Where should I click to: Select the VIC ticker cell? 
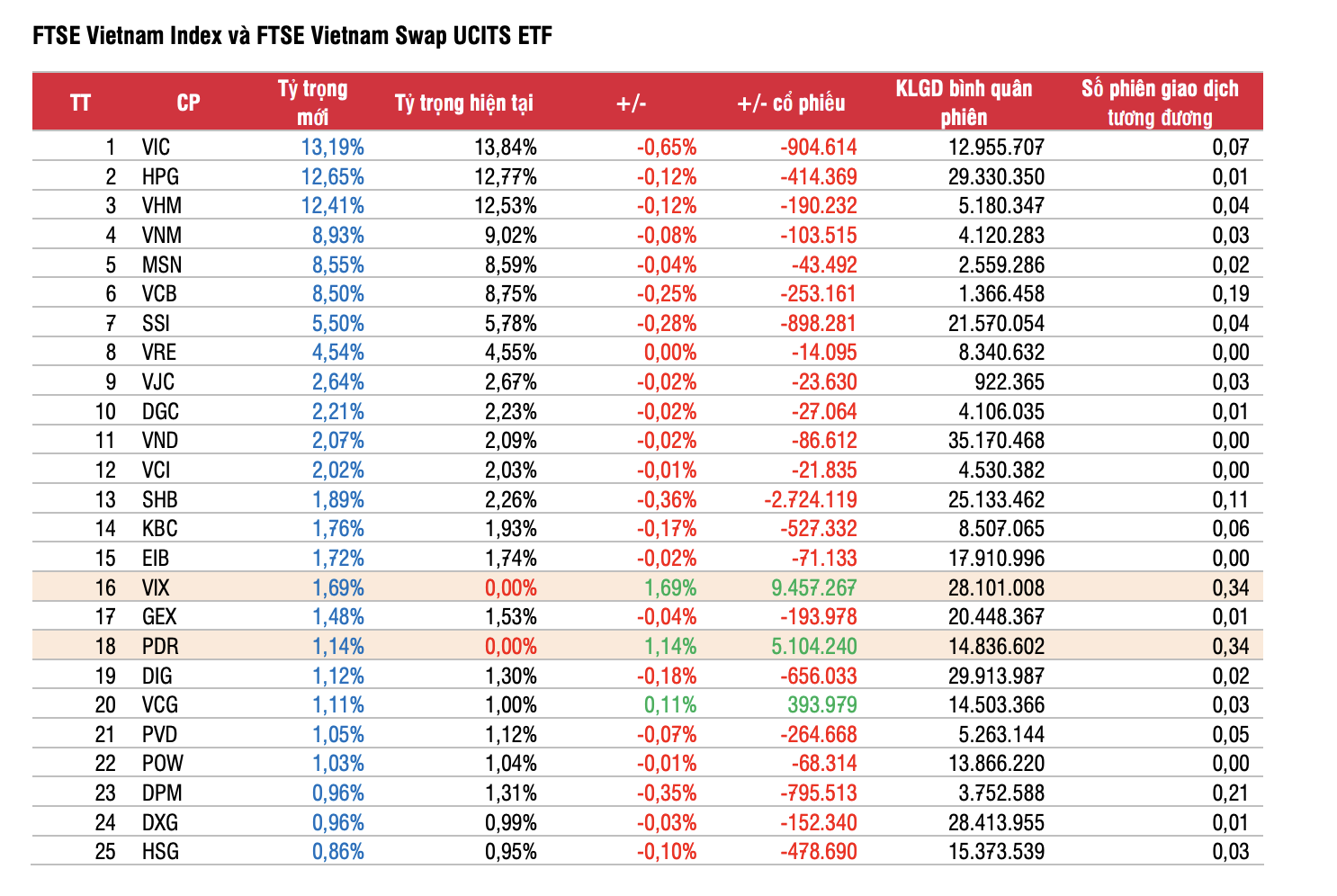click(156, 148)
